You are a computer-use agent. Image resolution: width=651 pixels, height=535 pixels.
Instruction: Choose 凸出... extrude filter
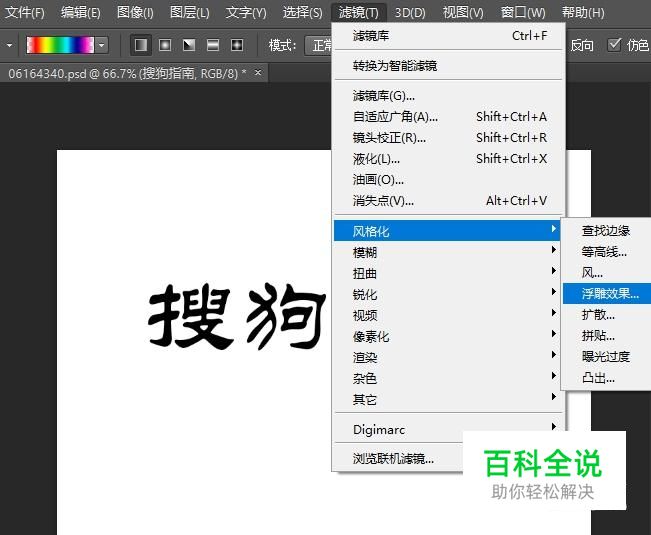(x=607, y=378)
